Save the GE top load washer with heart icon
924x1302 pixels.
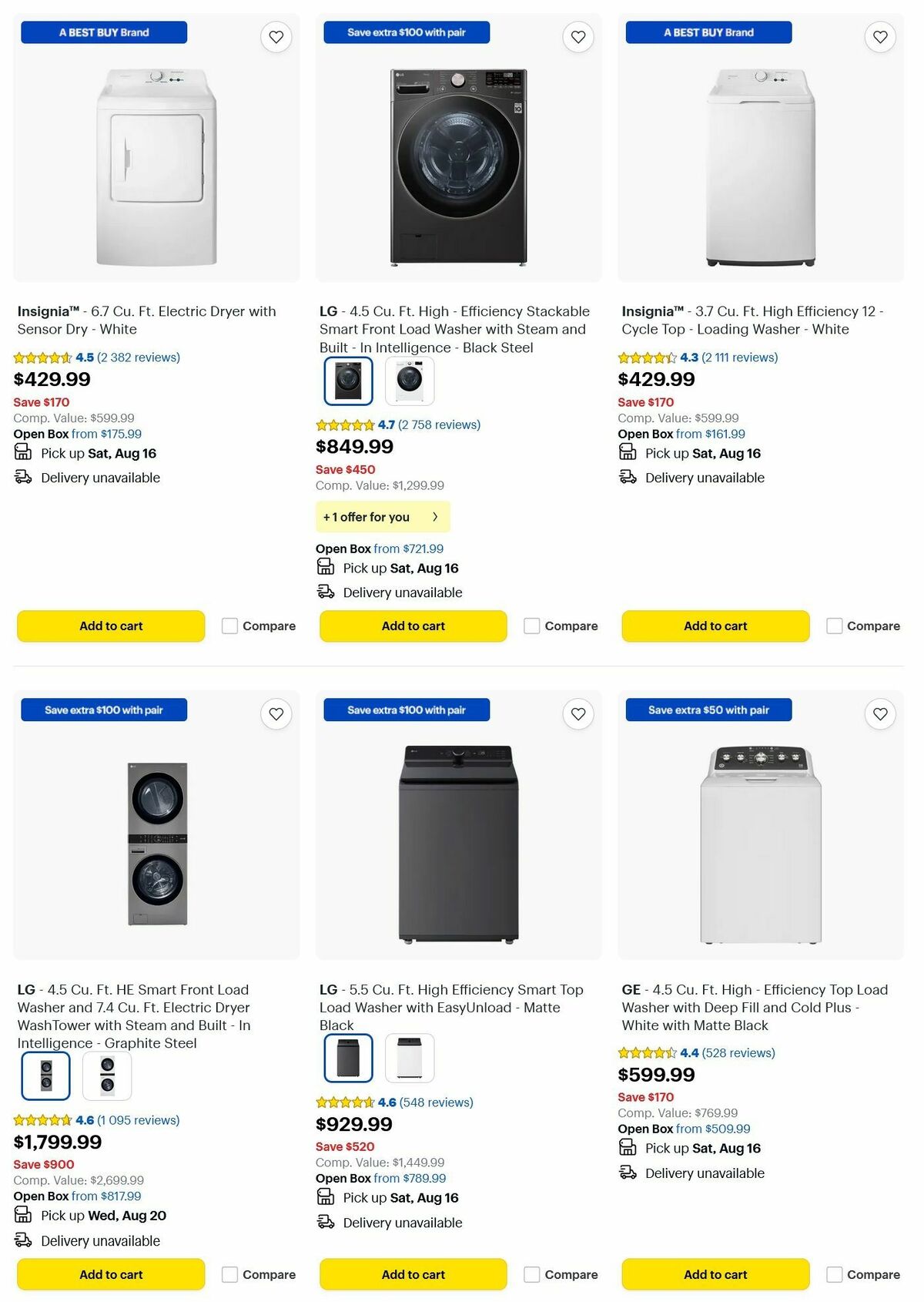pyautogui.click(x=880, y=714)
